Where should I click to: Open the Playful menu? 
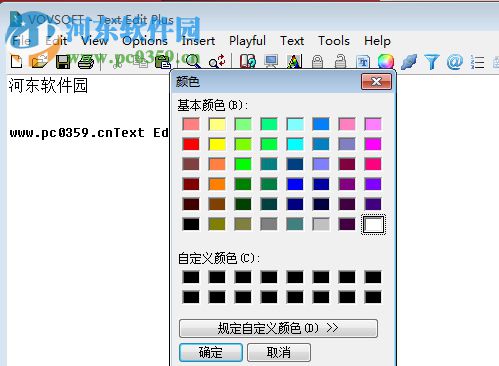tap(247, 41)
